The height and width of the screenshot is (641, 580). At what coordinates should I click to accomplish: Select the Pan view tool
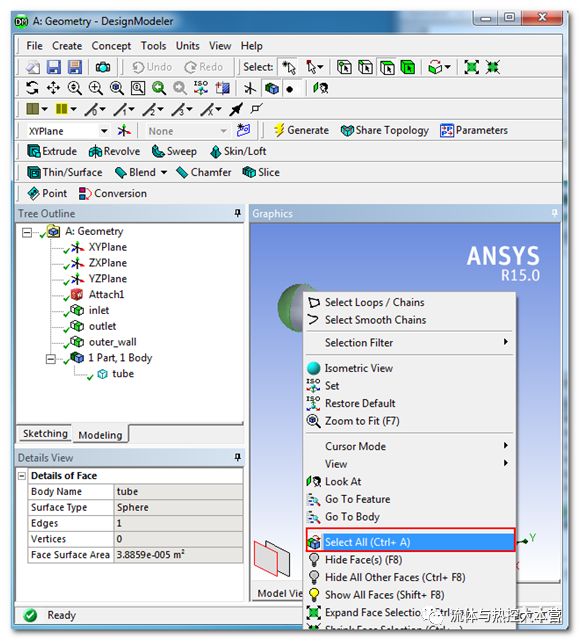coord(53,88)
